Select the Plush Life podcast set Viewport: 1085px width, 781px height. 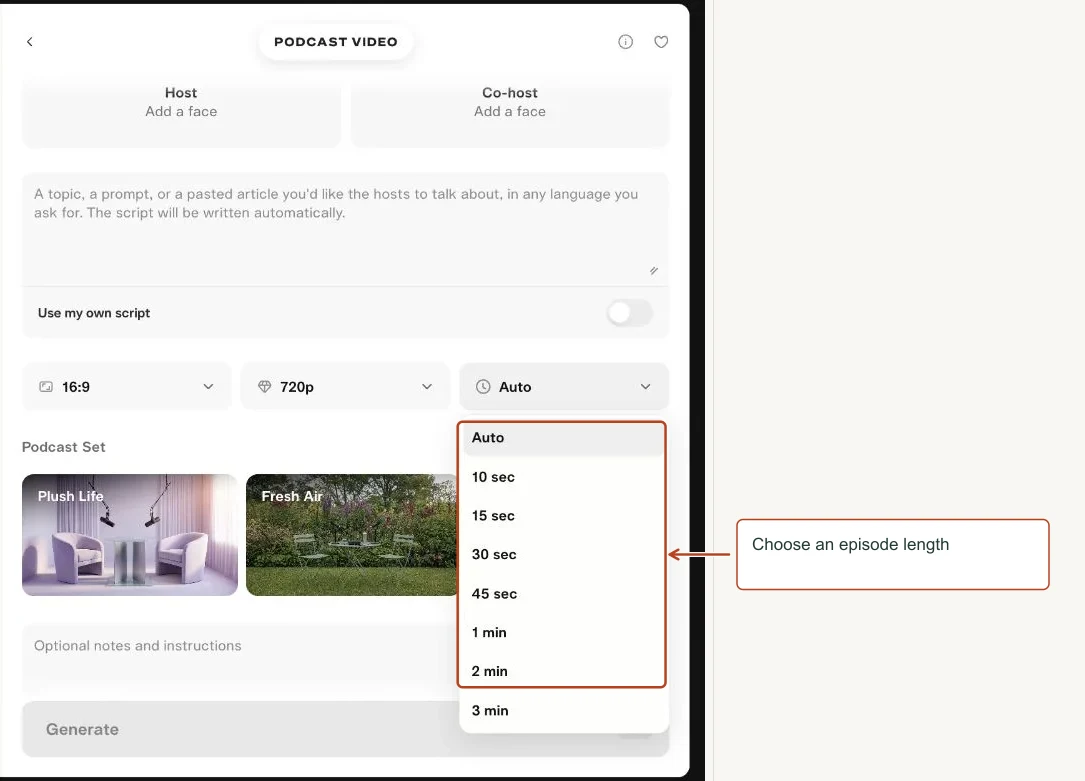[x=130, y=535]
